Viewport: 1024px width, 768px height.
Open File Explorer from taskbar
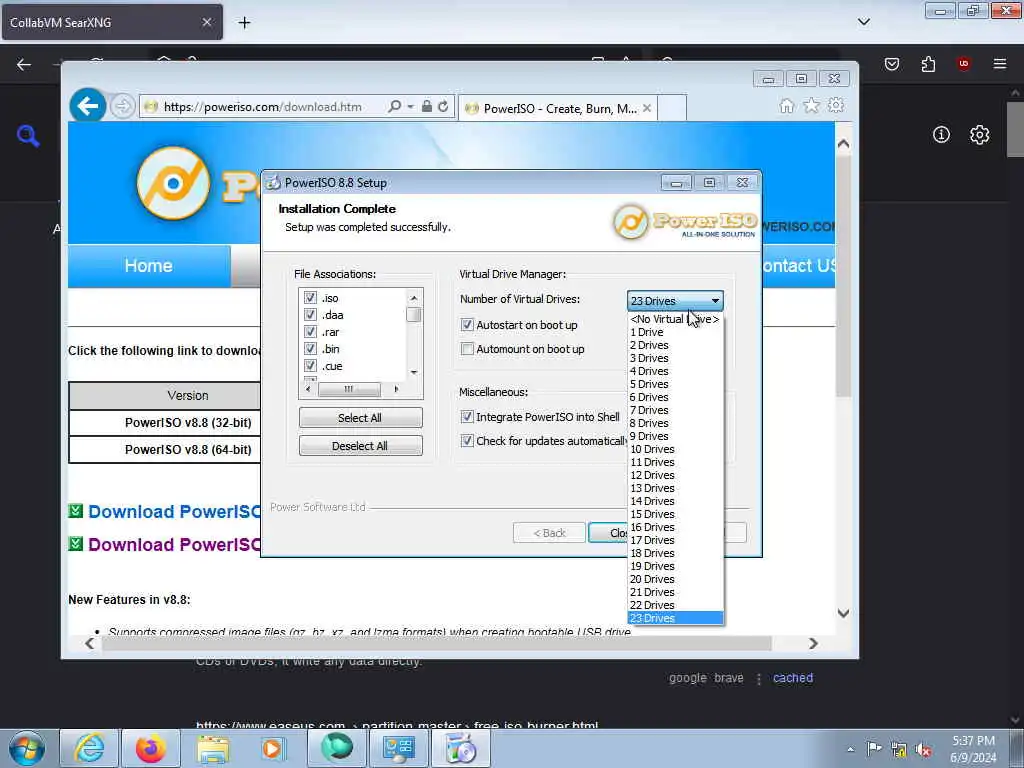(x=213, y=748)
